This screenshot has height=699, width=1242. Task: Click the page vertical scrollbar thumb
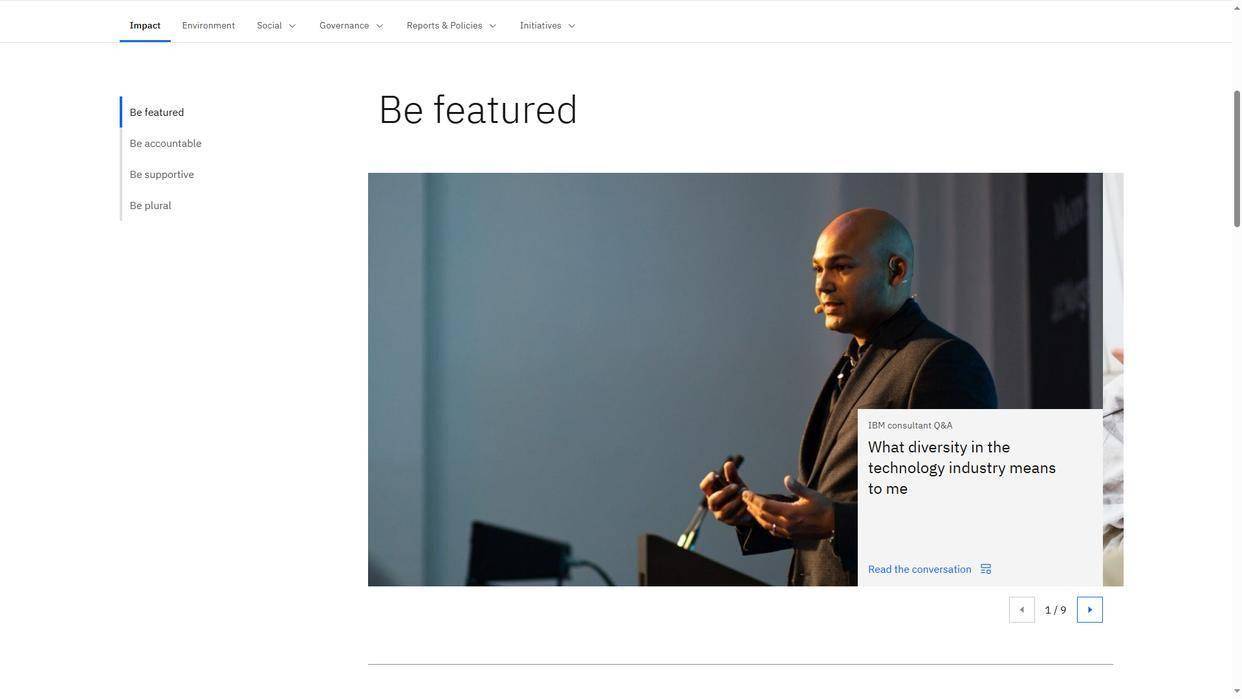tap(1236, 160)
